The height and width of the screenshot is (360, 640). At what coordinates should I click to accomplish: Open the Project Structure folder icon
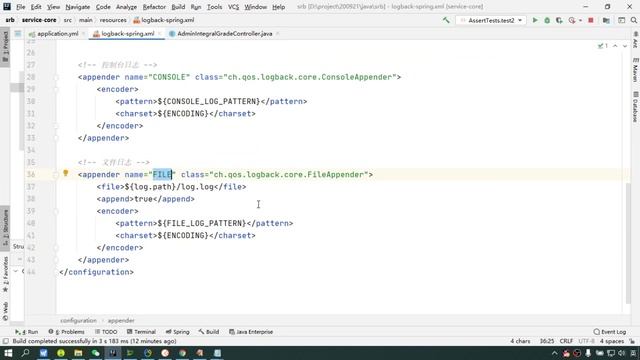[606, 20]
